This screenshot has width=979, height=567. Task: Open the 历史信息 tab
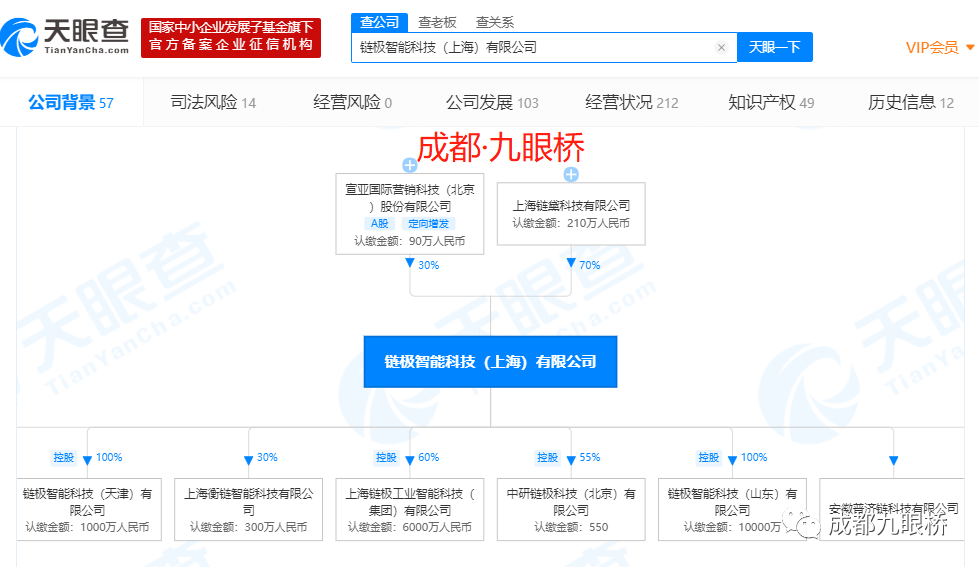tap(910, 102)
